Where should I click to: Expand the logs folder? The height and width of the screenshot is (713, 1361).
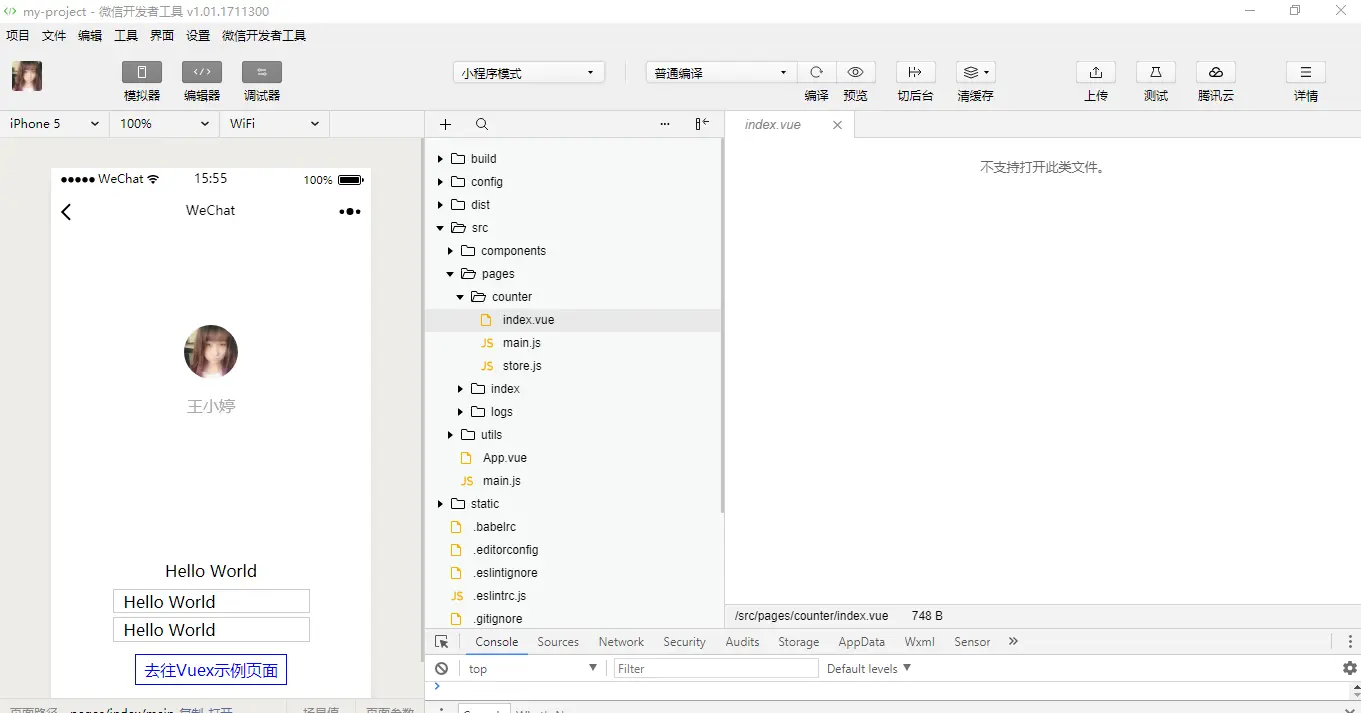460,412
